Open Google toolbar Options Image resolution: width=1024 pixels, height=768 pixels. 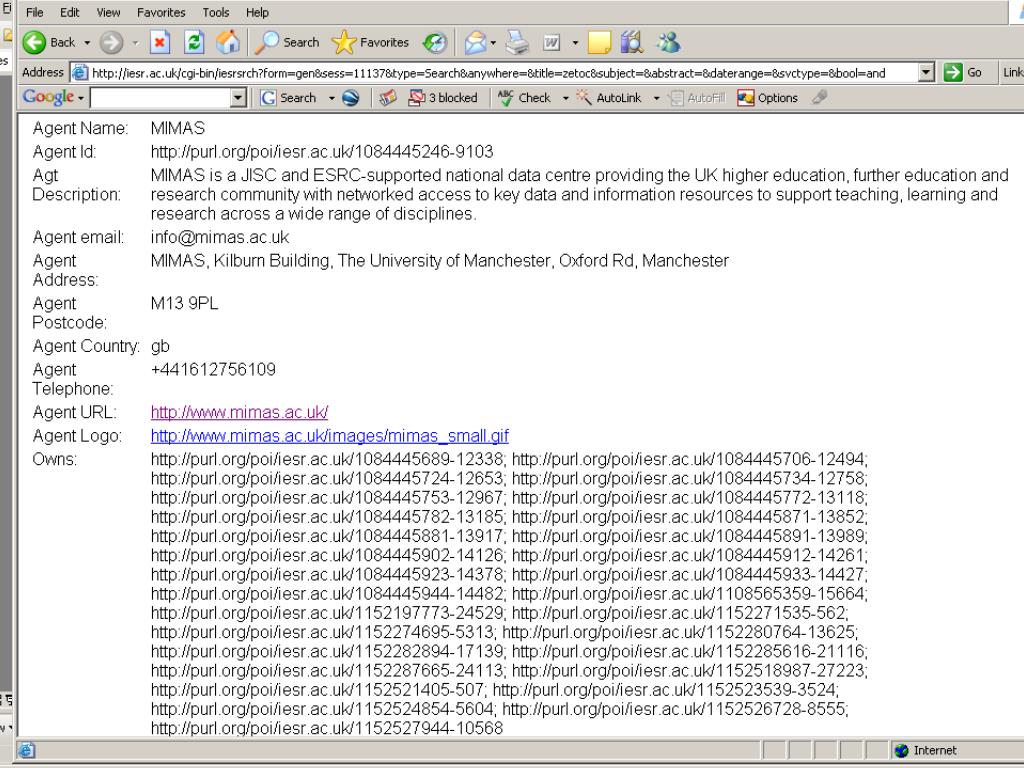(x=767, y=98)
